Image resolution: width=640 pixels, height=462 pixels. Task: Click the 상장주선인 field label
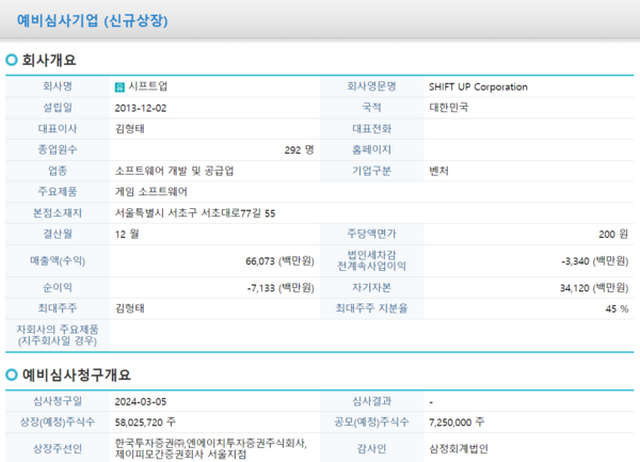(x=57, y=449)
